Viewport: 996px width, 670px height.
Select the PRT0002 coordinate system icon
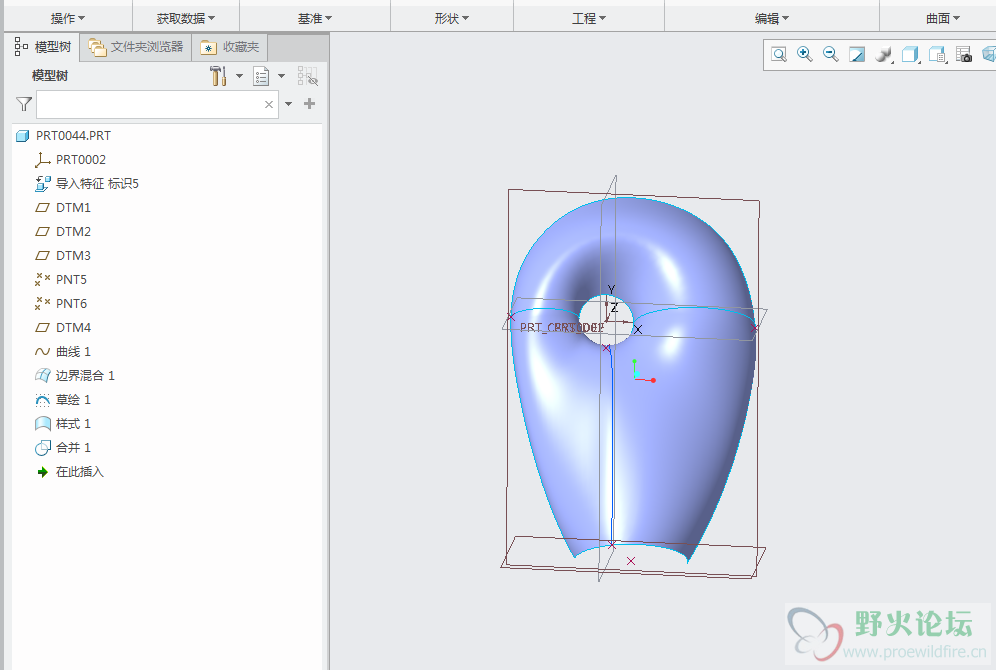click(x=43, y=160)
